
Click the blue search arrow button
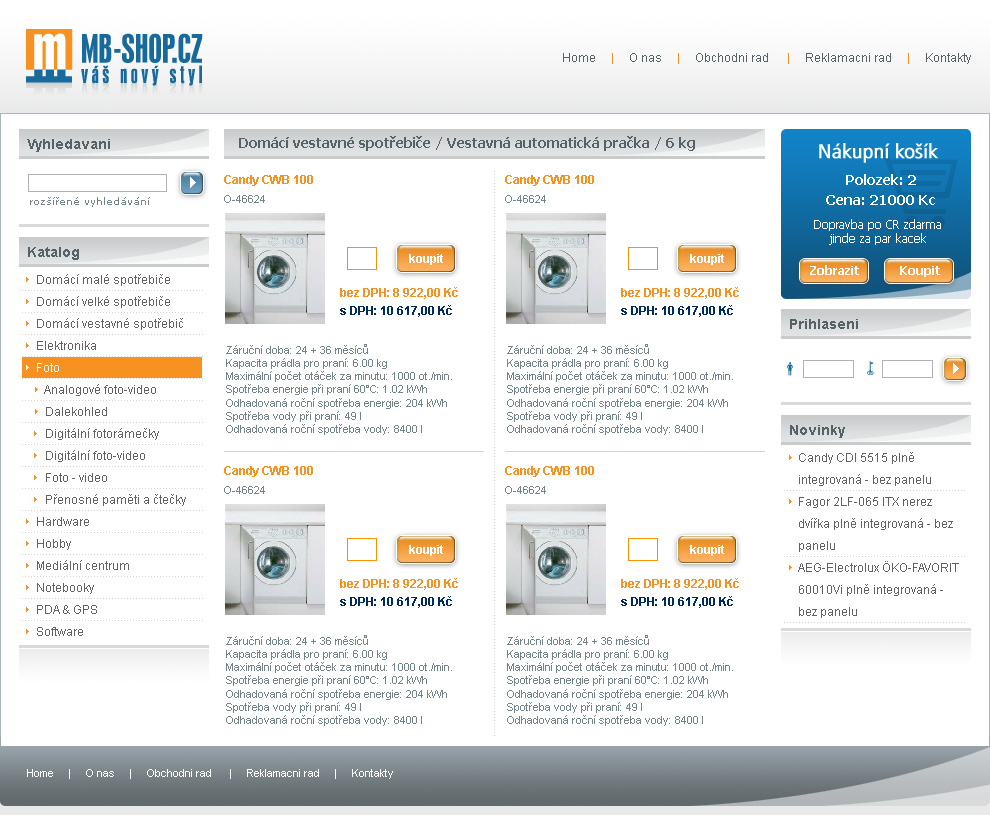[x=192, y=183]
